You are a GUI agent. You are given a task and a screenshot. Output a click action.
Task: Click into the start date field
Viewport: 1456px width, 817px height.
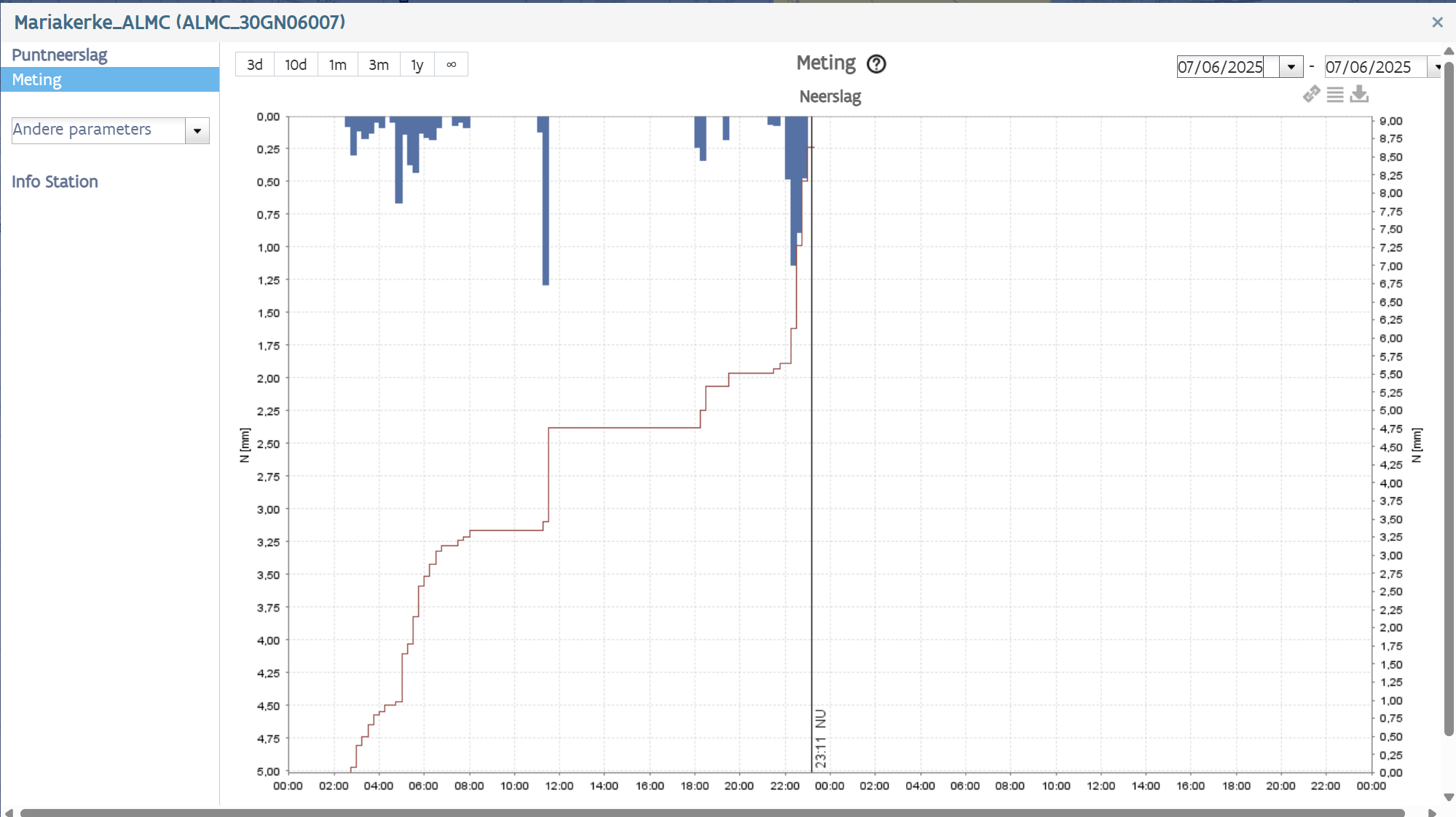click(x=1221, y=67)
